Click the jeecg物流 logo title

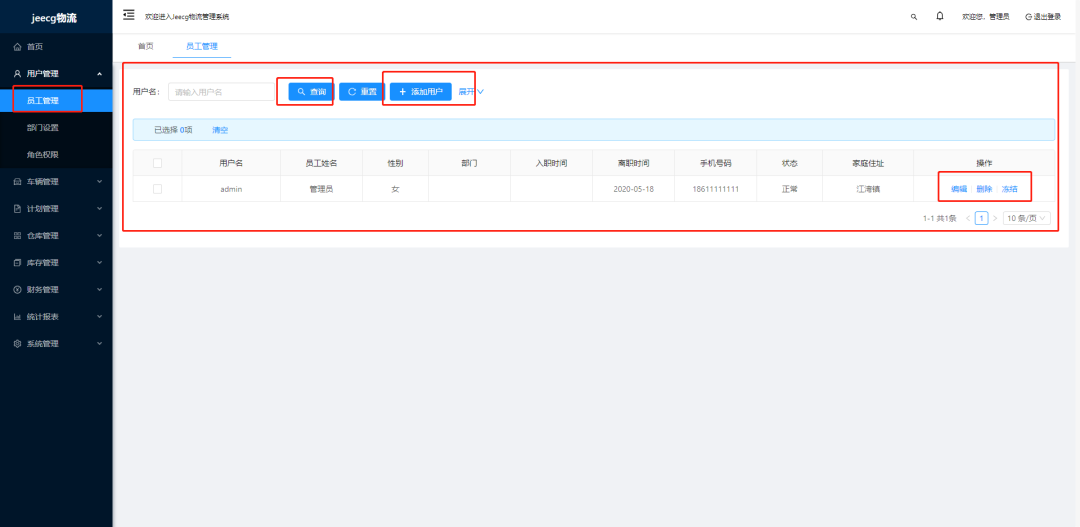(54, 18)
